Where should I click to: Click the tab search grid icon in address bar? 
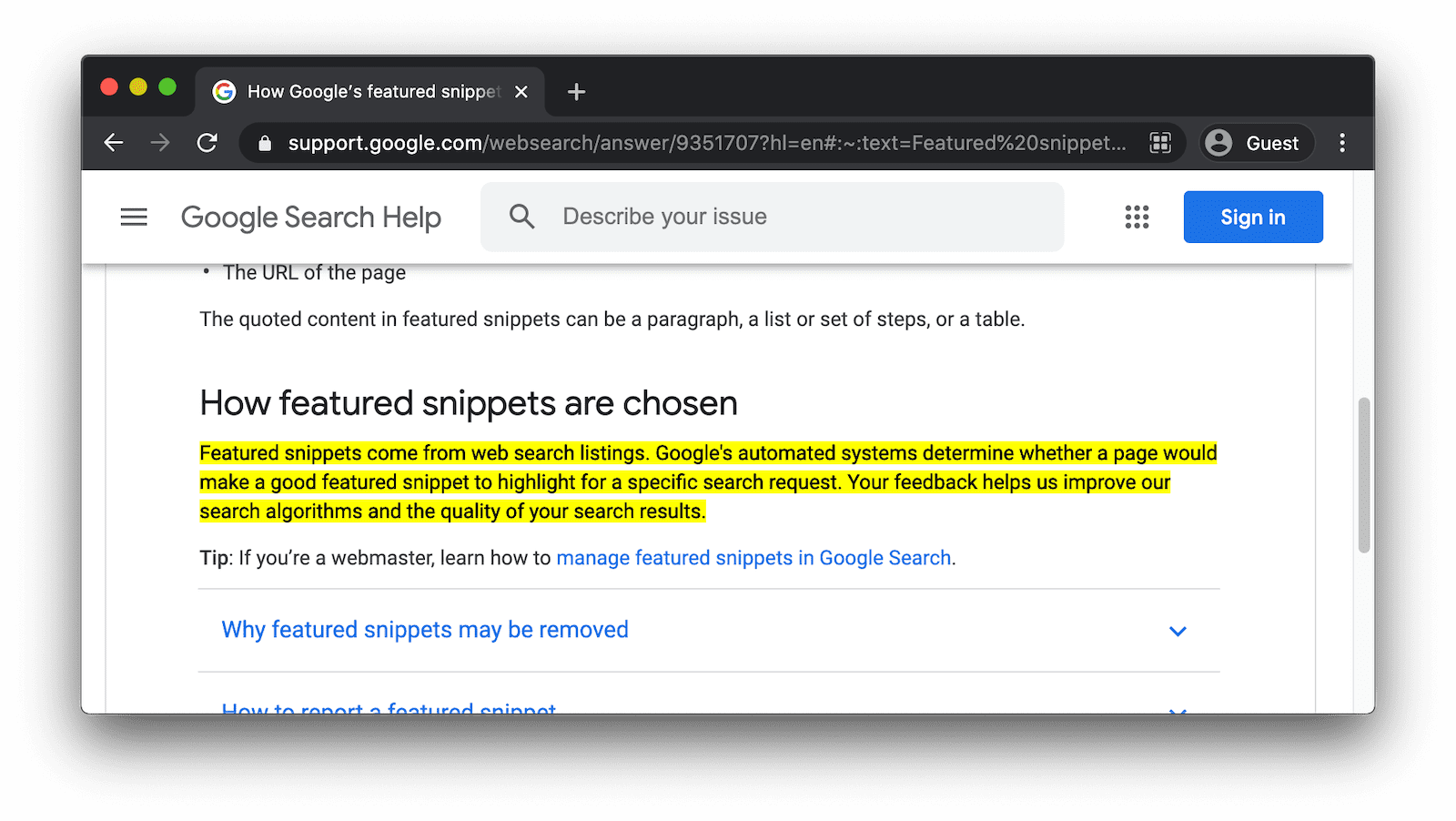pyautogui.click(x=1160, y=143)
